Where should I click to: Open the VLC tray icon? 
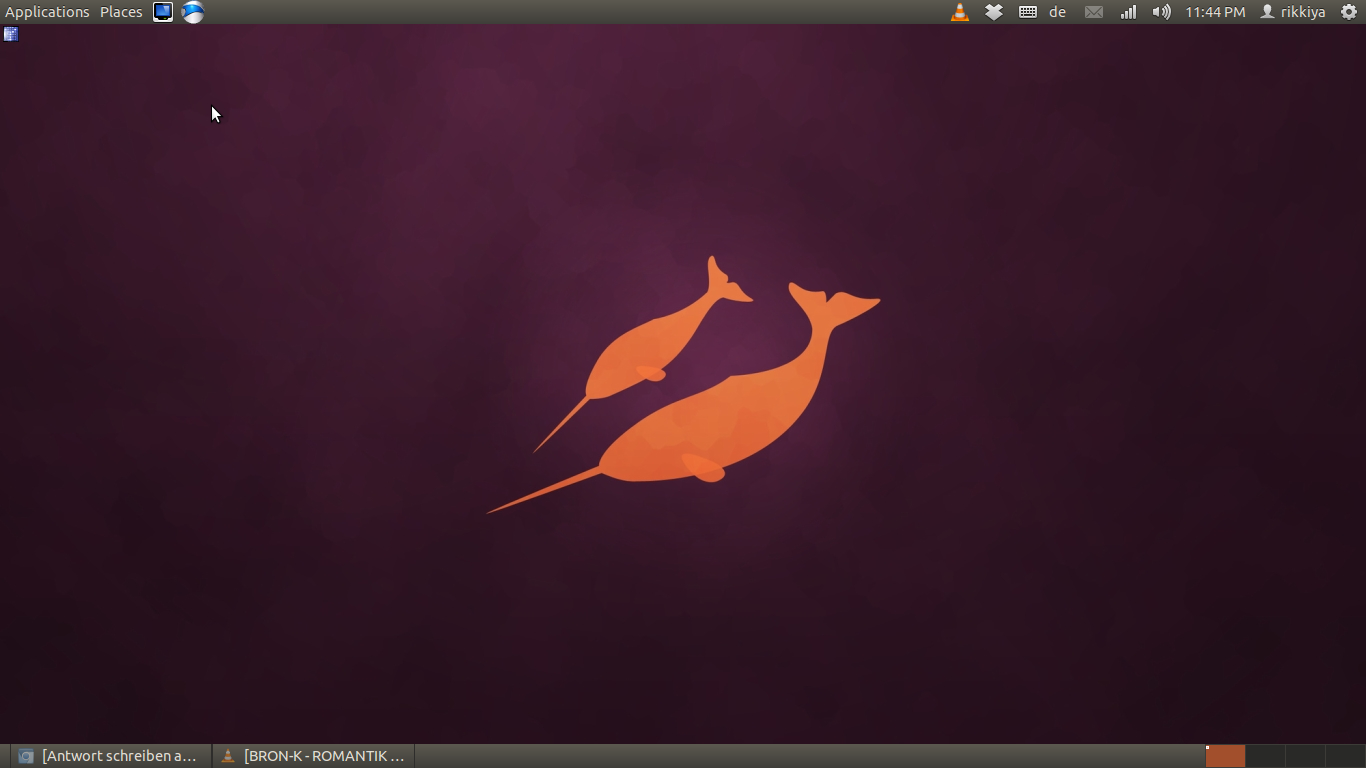coord(960,12)
